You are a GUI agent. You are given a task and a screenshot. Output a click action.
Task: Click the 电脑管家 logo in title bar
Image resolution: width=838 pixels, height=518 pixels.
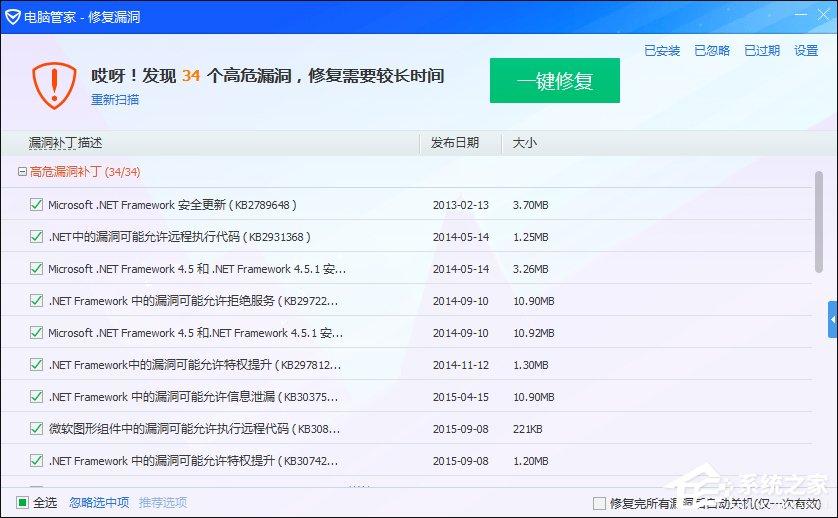(13, 15)
